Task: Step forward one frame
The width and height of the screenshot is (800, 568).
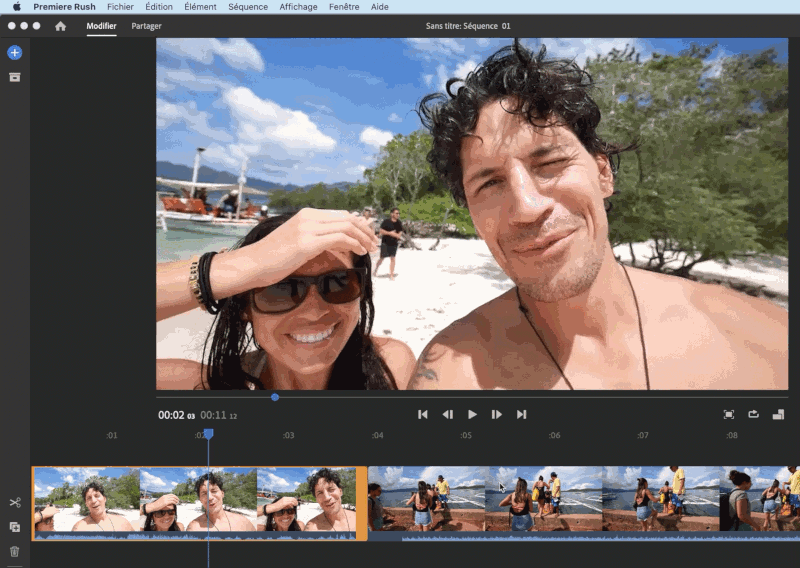Action: pos(496,414)
